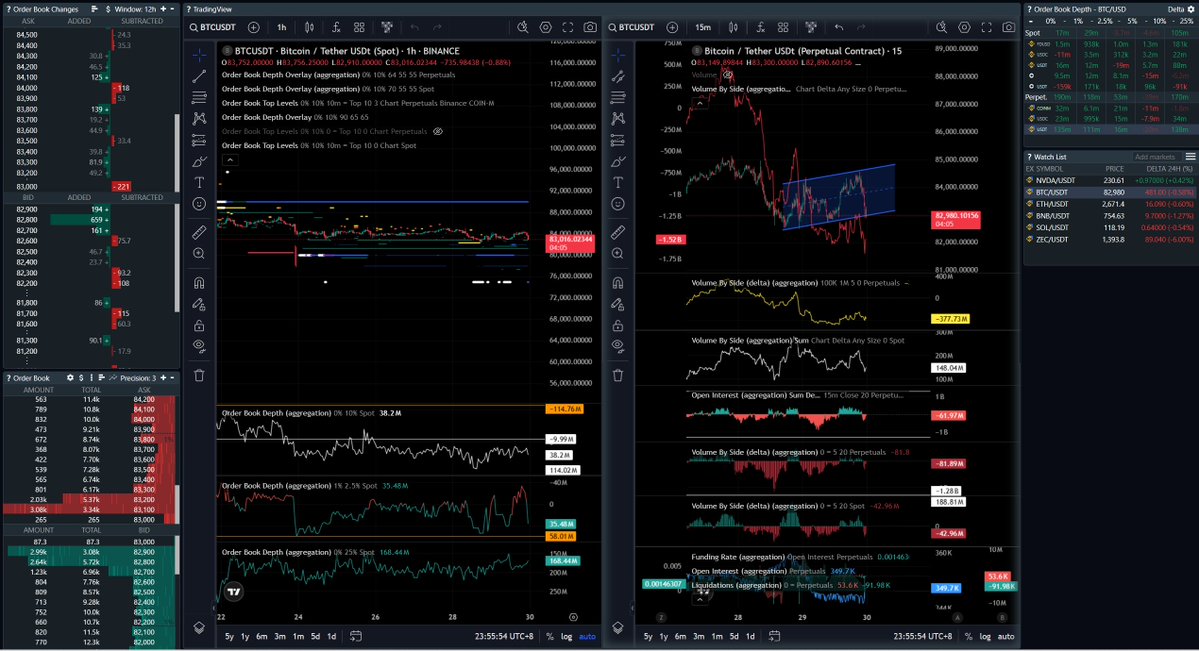Toggle auto scale on left 1h chart
The width and height of the screenshot is (1199, 651).
(587, 636)
